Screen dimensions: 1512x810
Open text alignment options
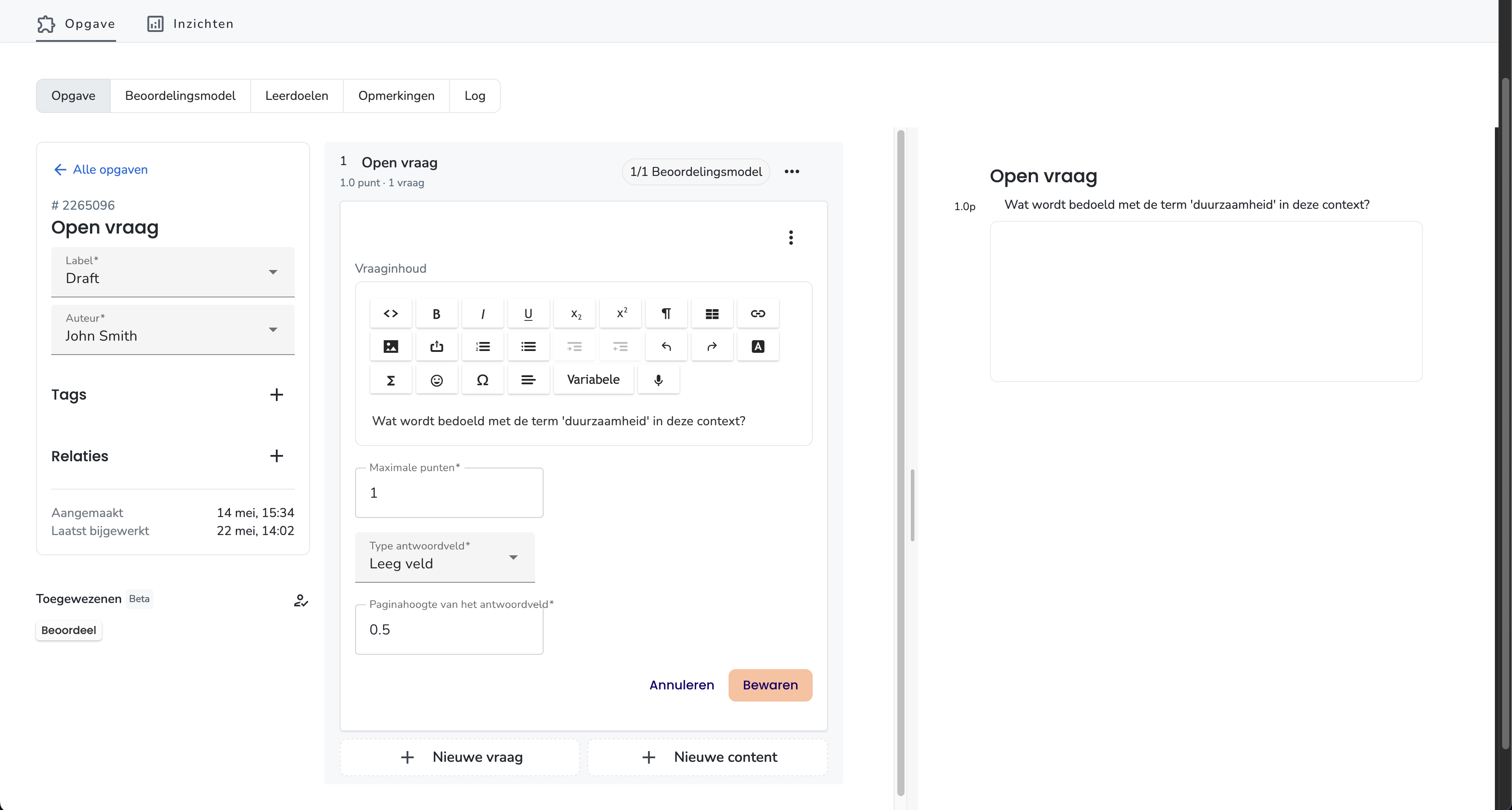(528, 380)
